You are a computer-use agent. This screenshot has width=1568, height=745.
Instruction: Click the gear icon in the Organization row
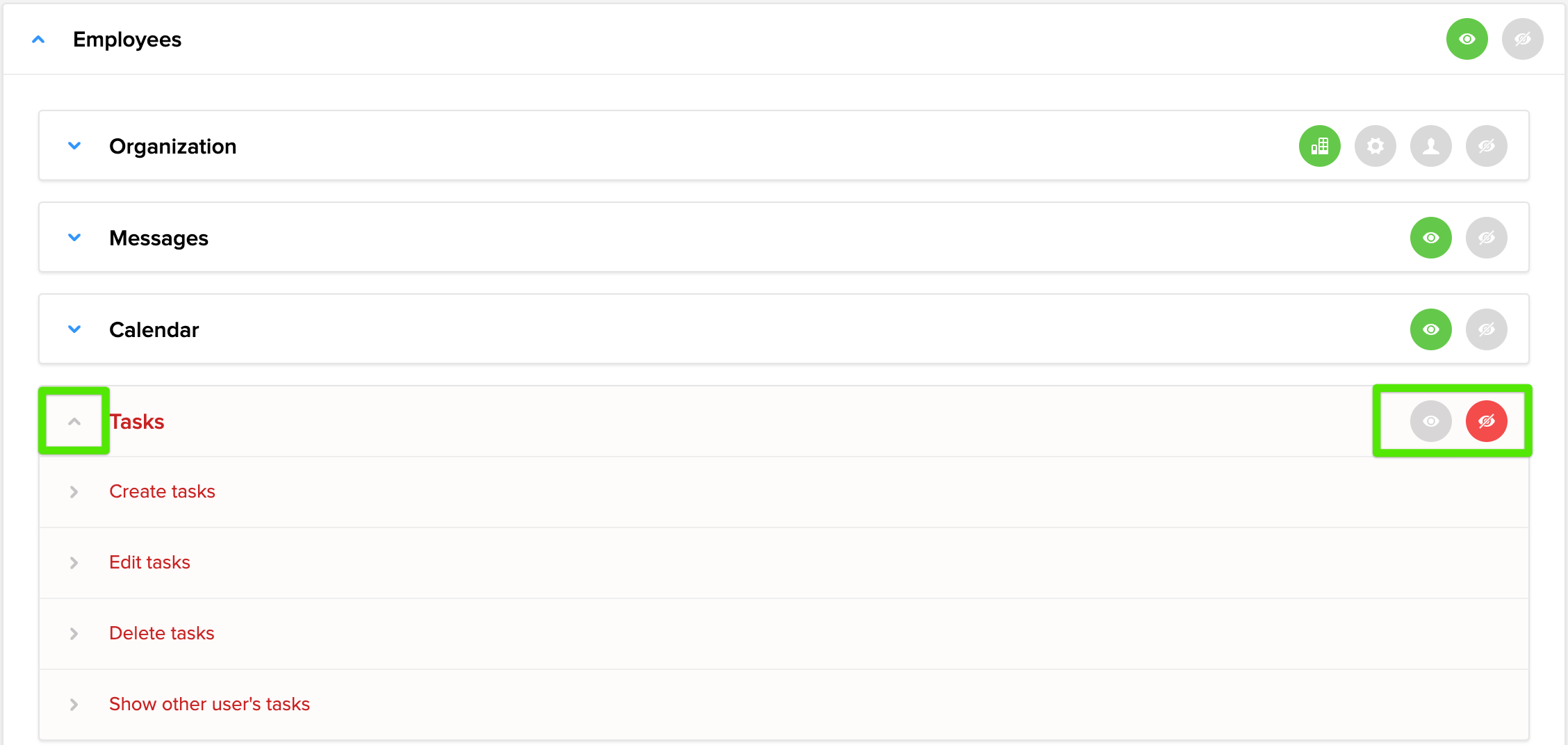pyautogui.click(x=1375, y=146)
